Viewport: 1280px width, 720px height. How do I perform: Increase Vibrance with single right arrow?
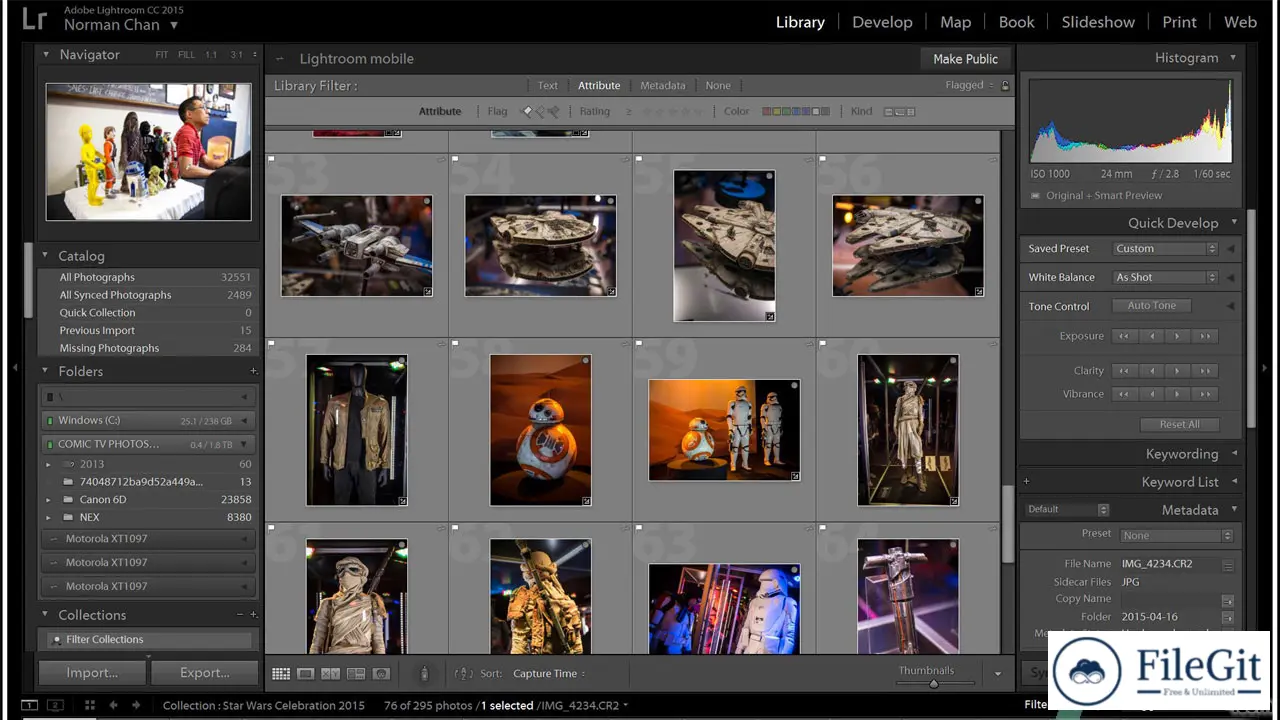point(1179,394)
